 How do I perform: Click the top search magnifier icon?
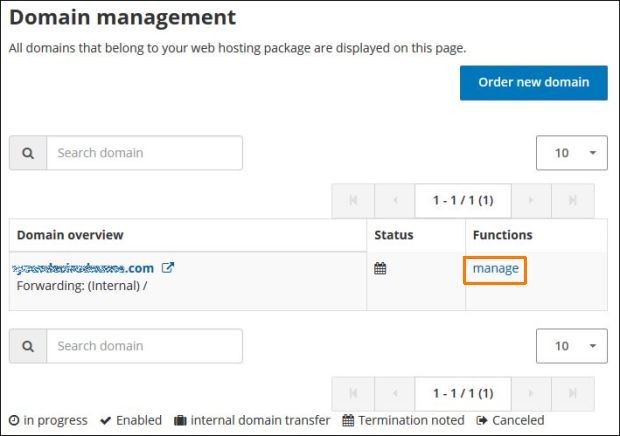(x=28, y=153)
